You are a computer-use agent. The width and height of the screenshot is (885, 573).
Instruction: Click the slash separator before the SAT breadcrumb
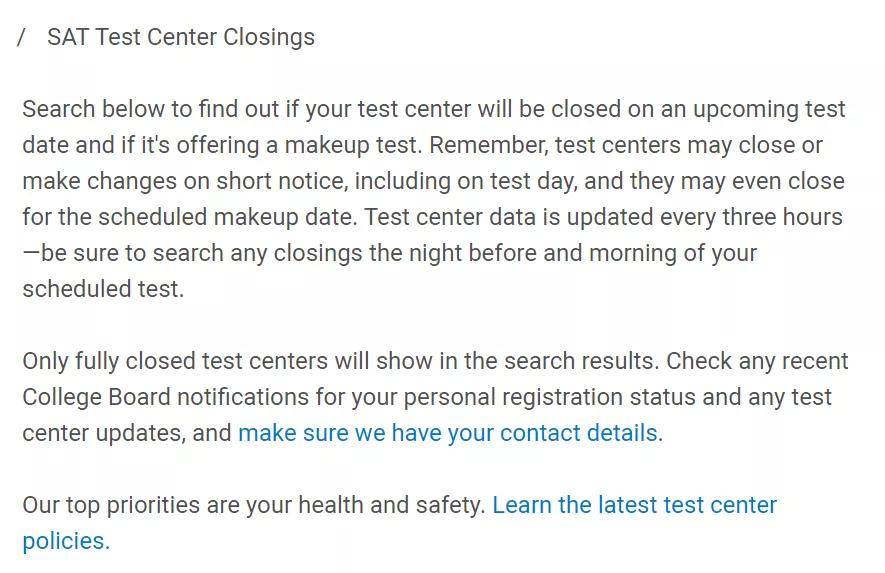click(21, 37)
